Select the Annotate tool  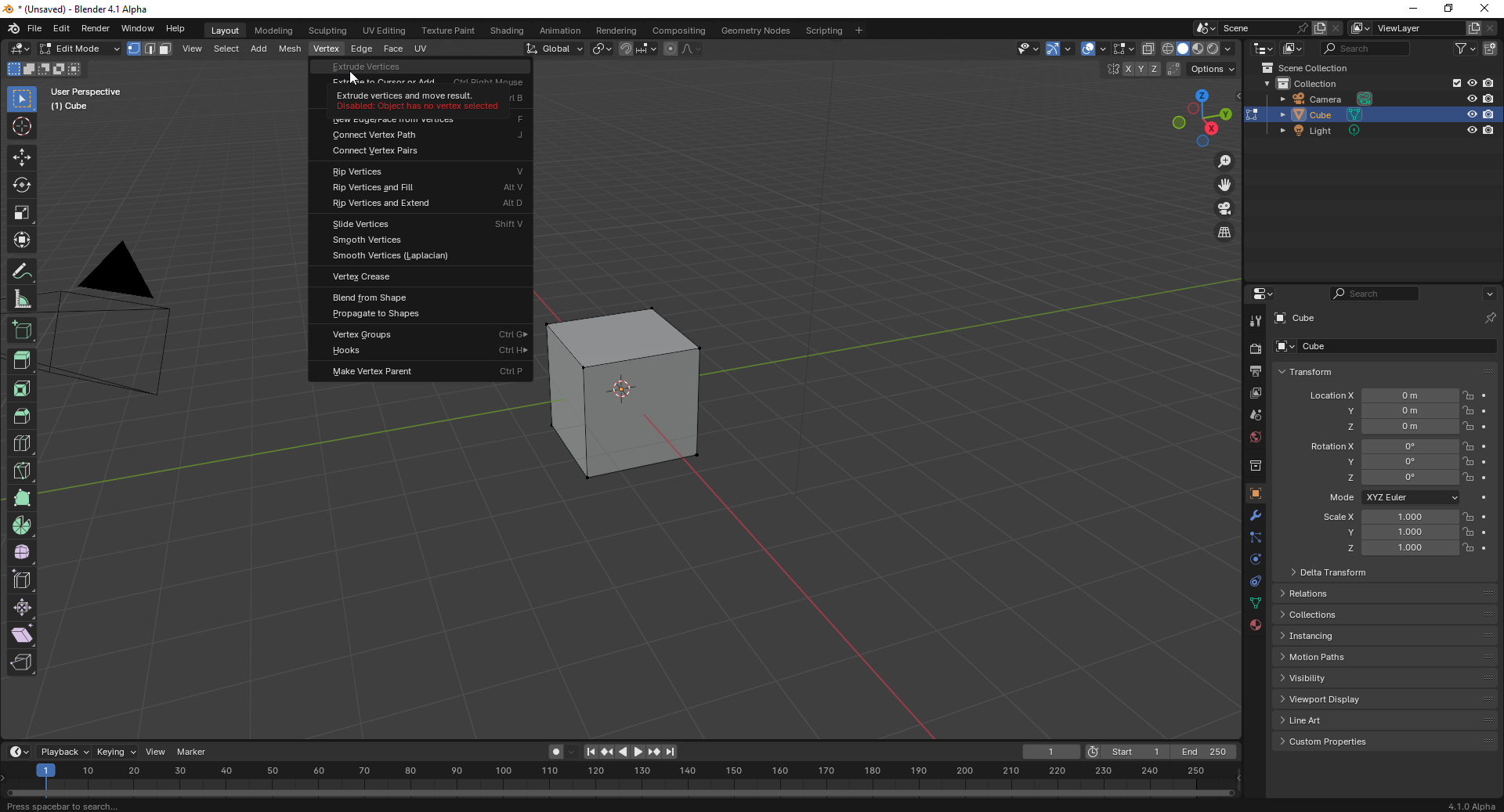coord(22,272)
